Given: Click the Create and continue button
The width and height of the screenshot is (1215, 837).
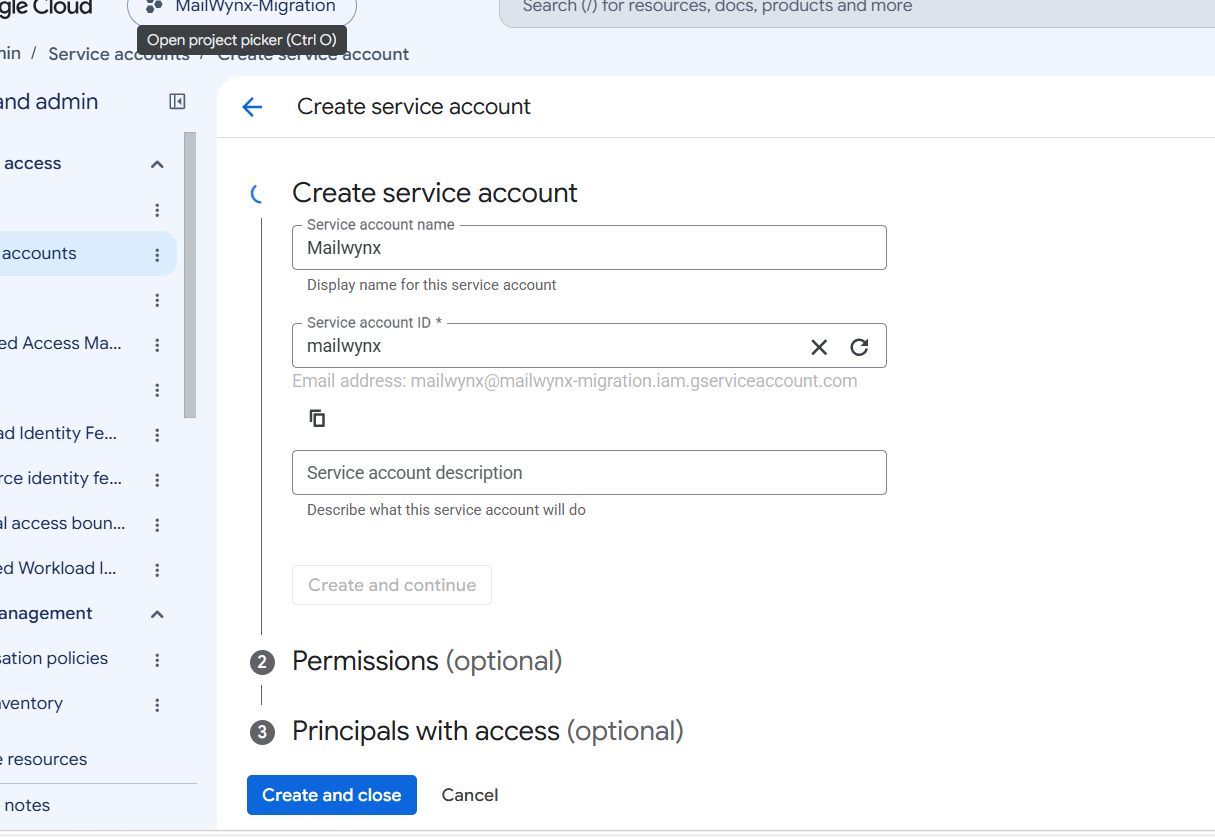Looking at the screenshot, I should pos(392,585).
